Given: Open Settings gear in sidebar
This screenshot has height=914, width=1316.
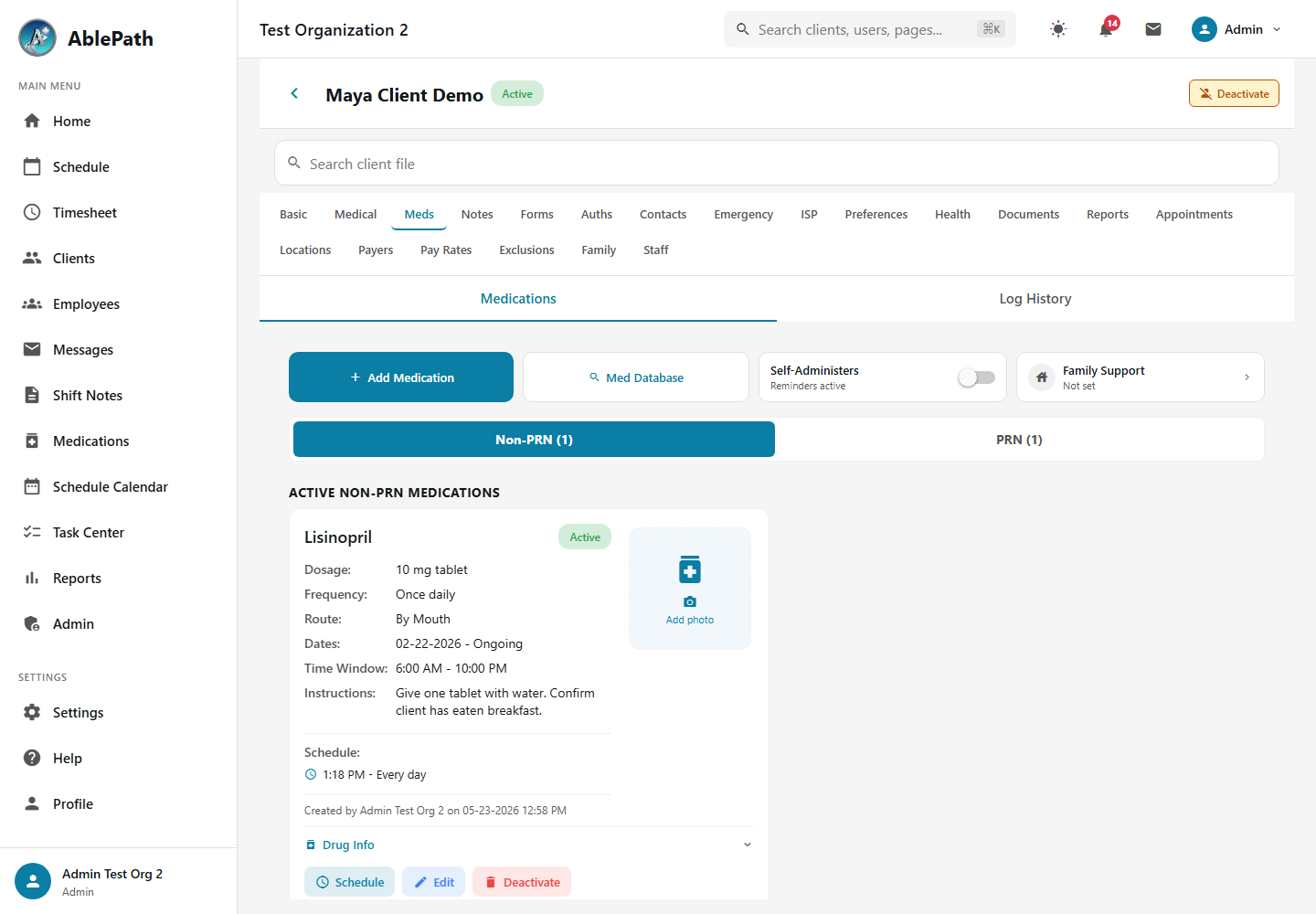Looking at the screenshot, I should [32, 713].
